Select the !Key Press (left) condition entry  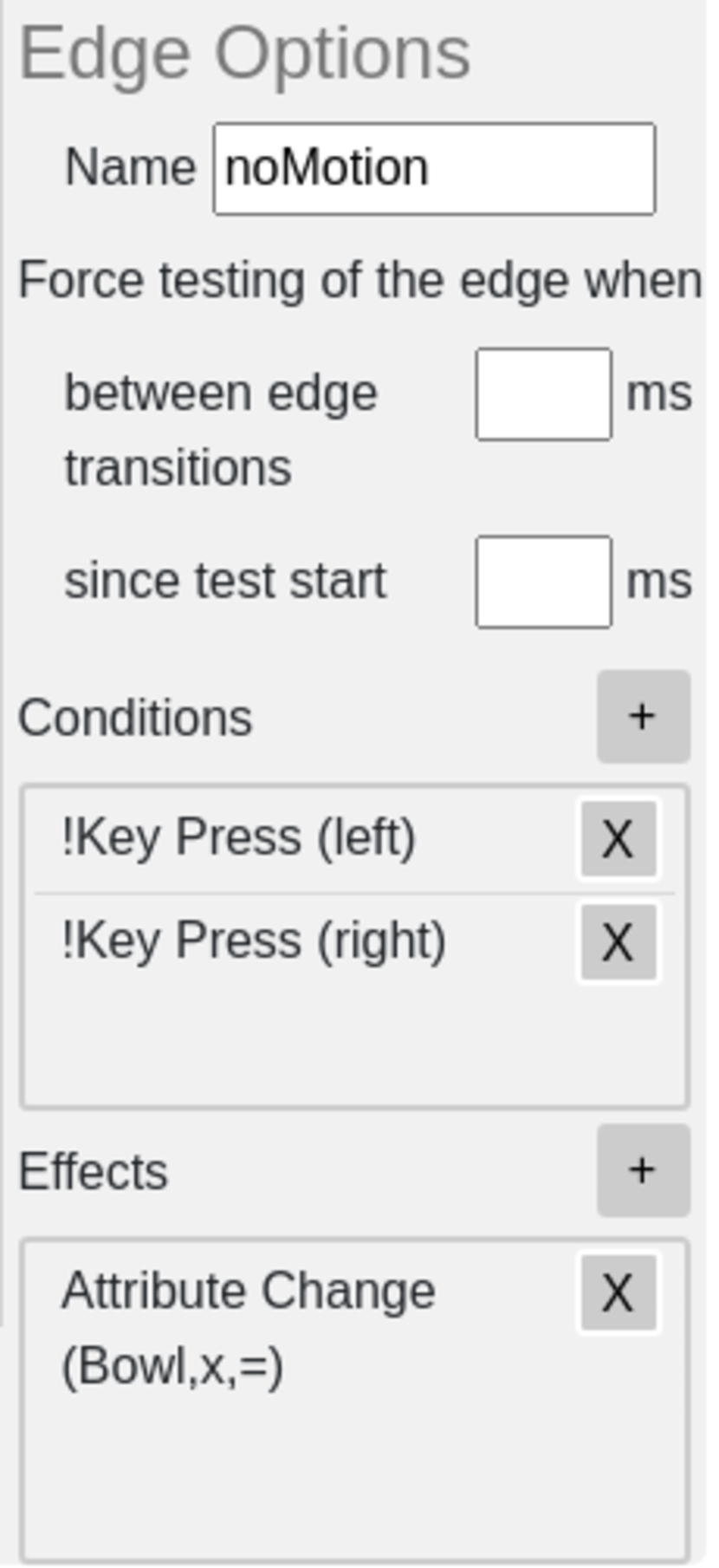pyautogui.click(x=238, y=838)
